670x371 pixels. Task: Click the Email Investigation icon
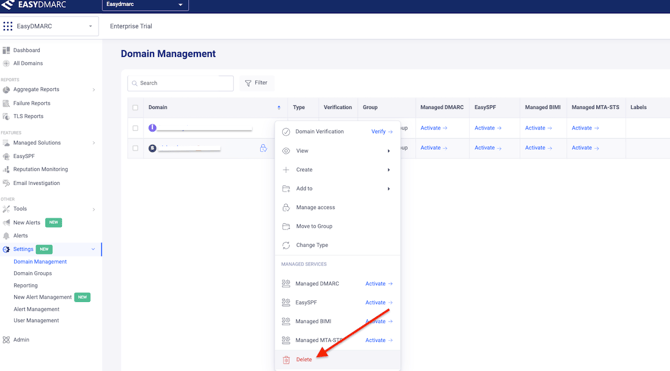click(6, 183)
